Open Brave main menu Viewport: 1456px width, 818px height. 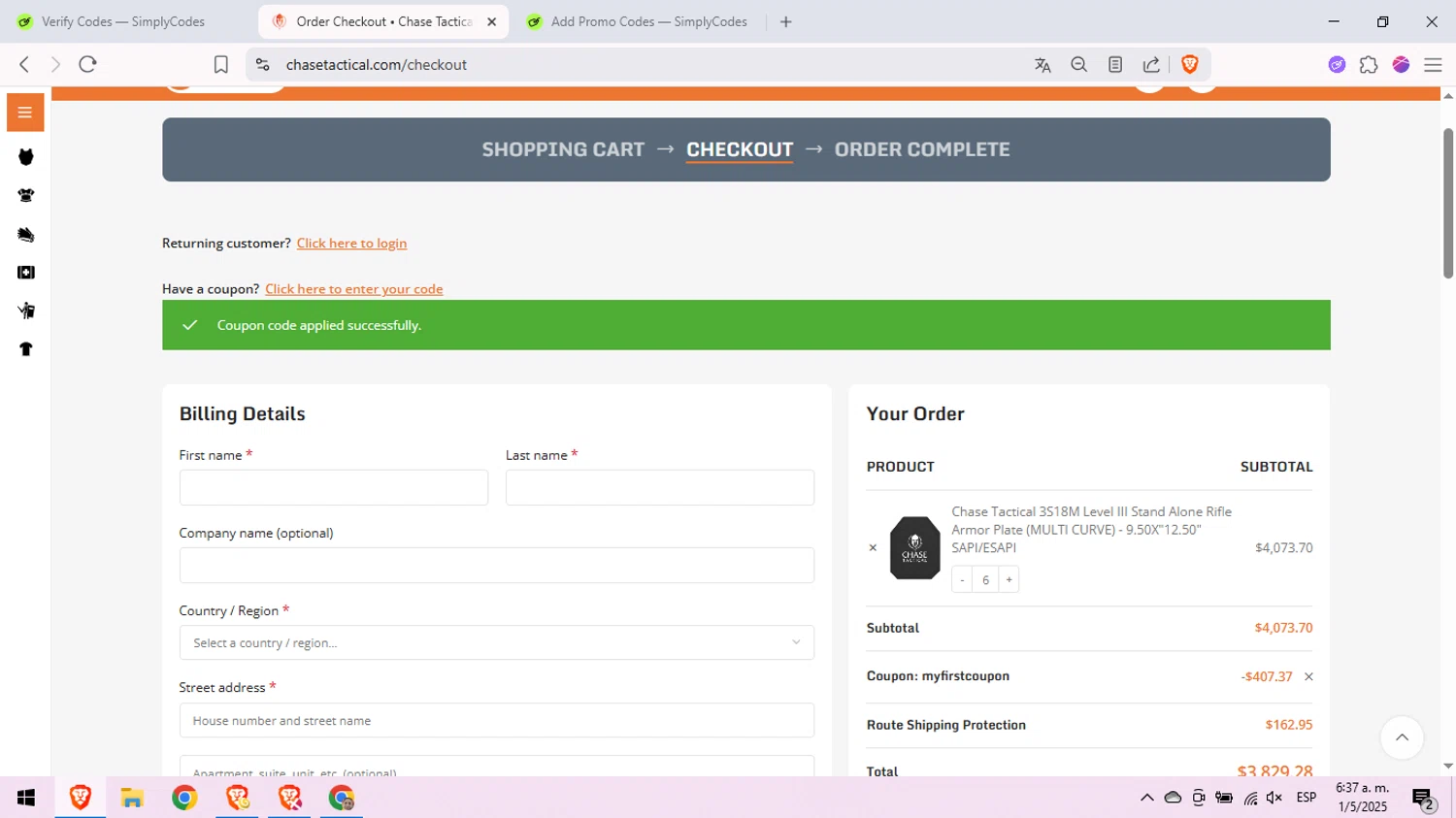1433,65
